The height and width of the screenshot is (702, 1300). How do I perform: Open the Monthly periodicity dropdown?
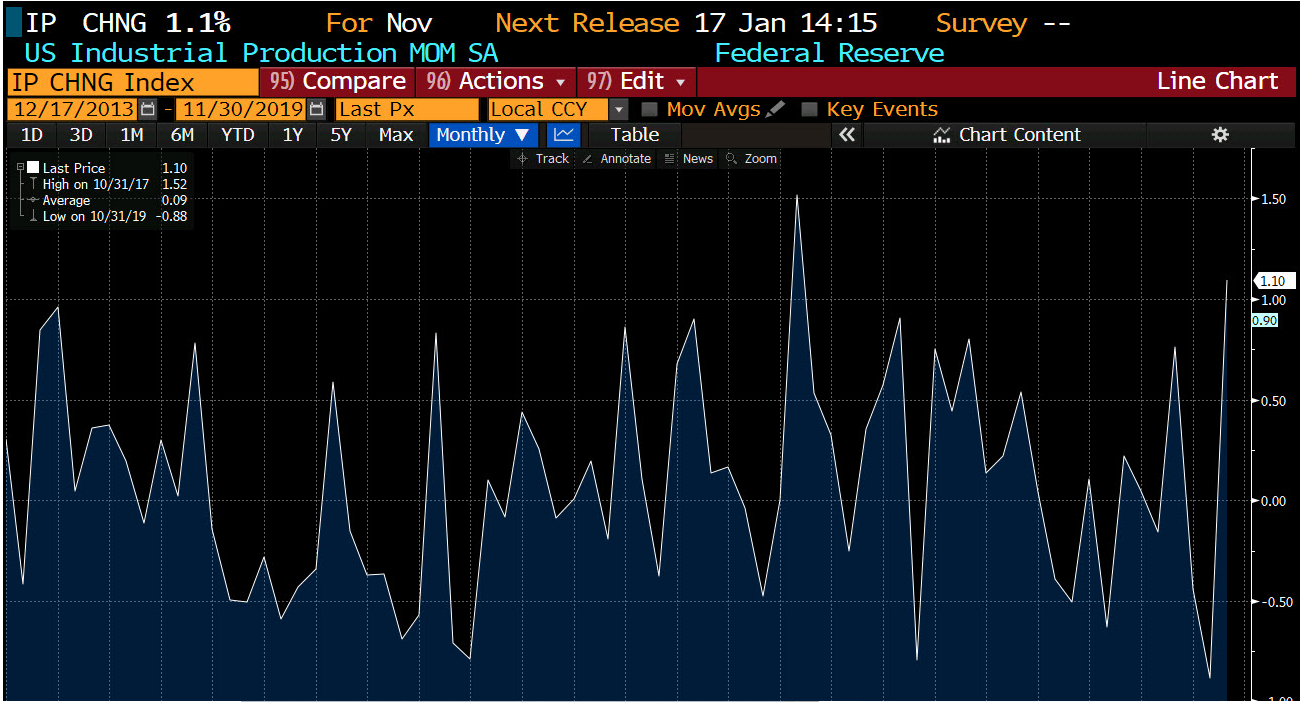pos(483,134)
